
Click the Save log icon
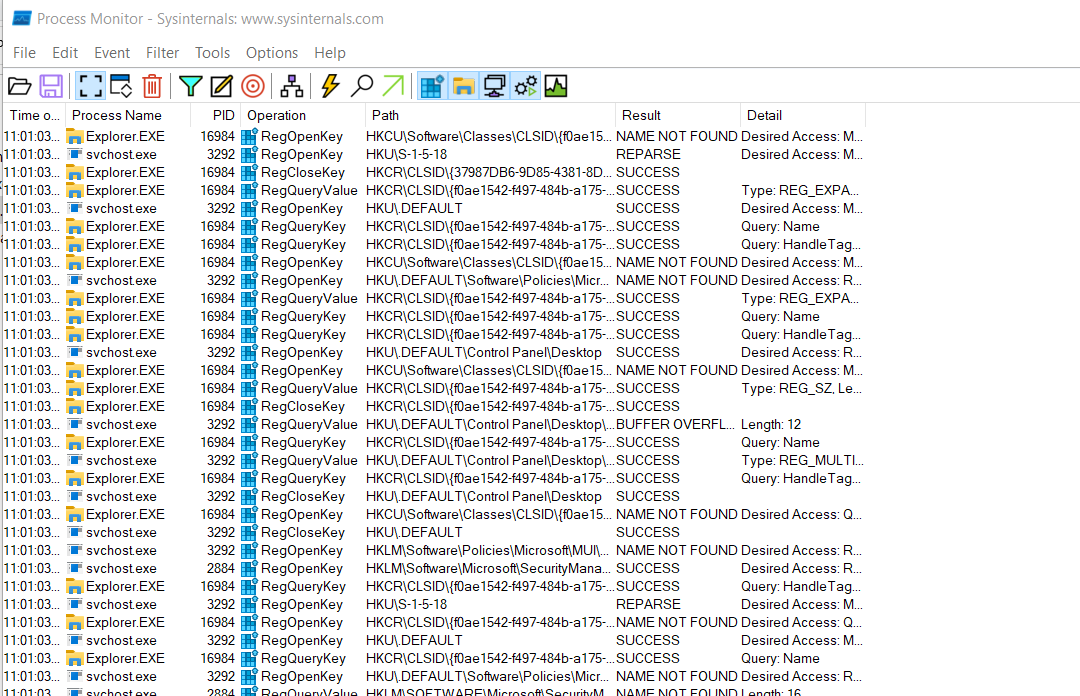tap(51, 86)
